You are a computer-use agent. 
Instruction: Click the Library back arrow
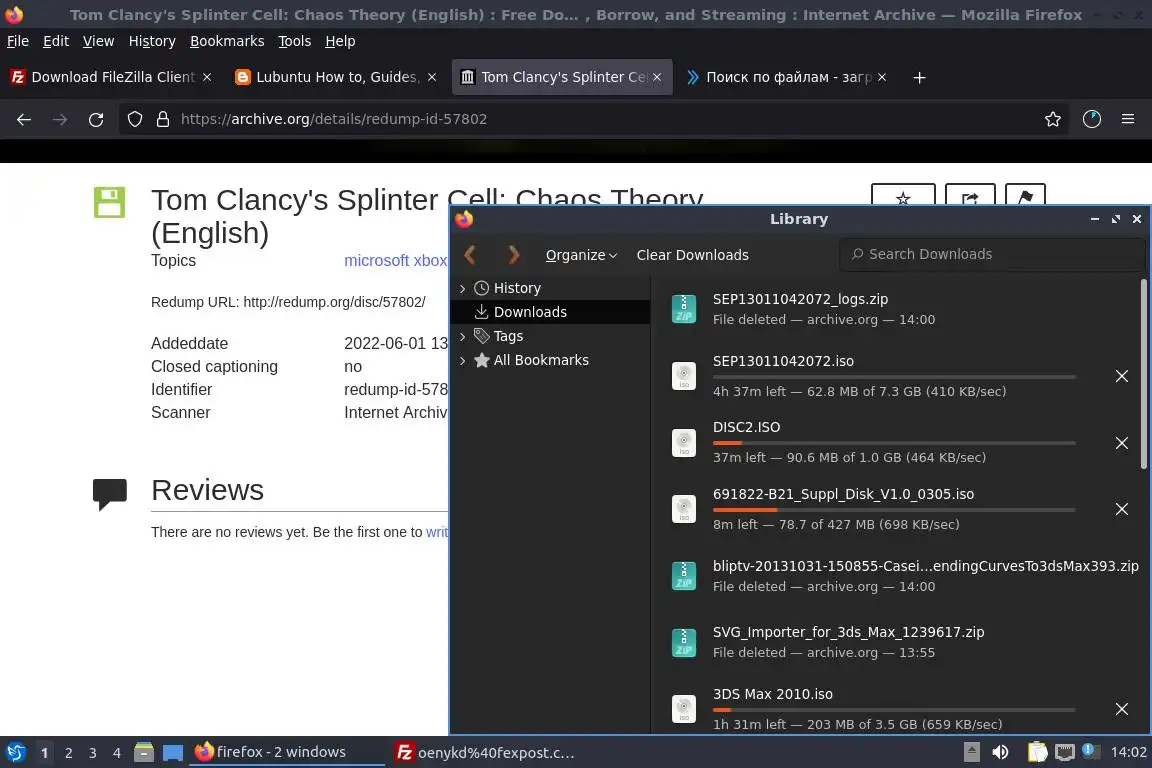pyautogui.click(x=470, y=255)
